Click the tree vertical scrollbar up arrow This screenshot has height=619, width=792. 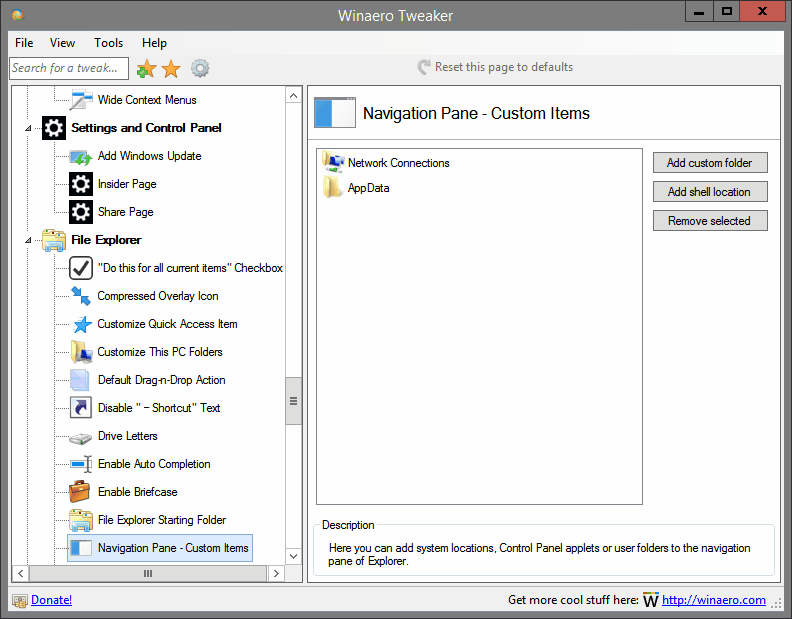click(x=293, y=96)
